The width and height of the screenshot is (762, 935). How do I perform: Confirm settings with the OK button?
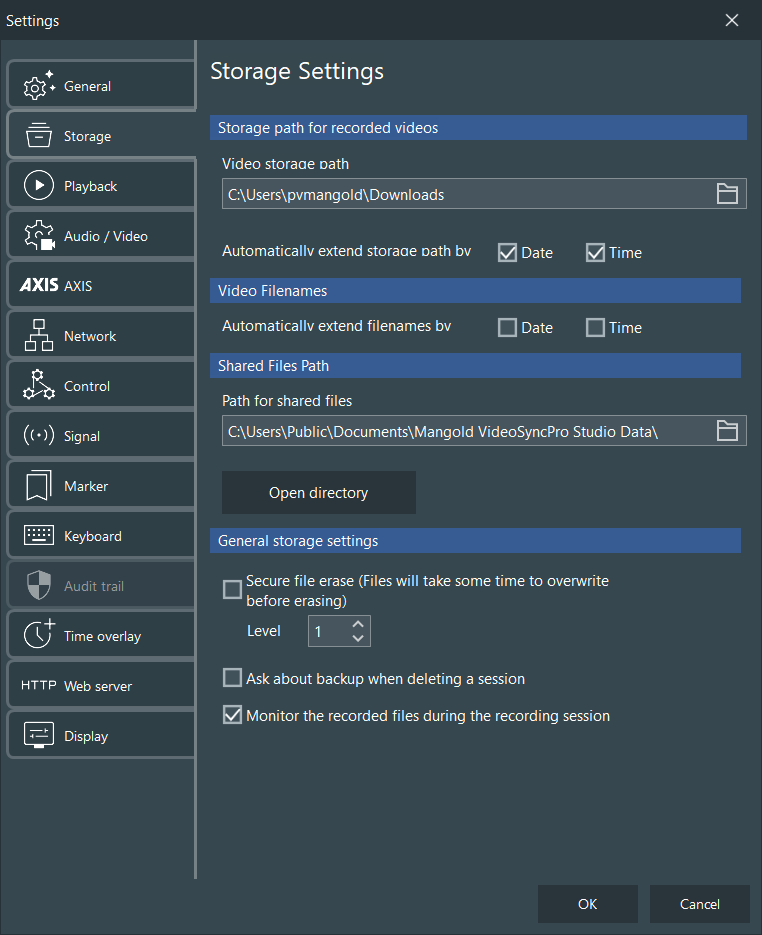tap(587, 904)
